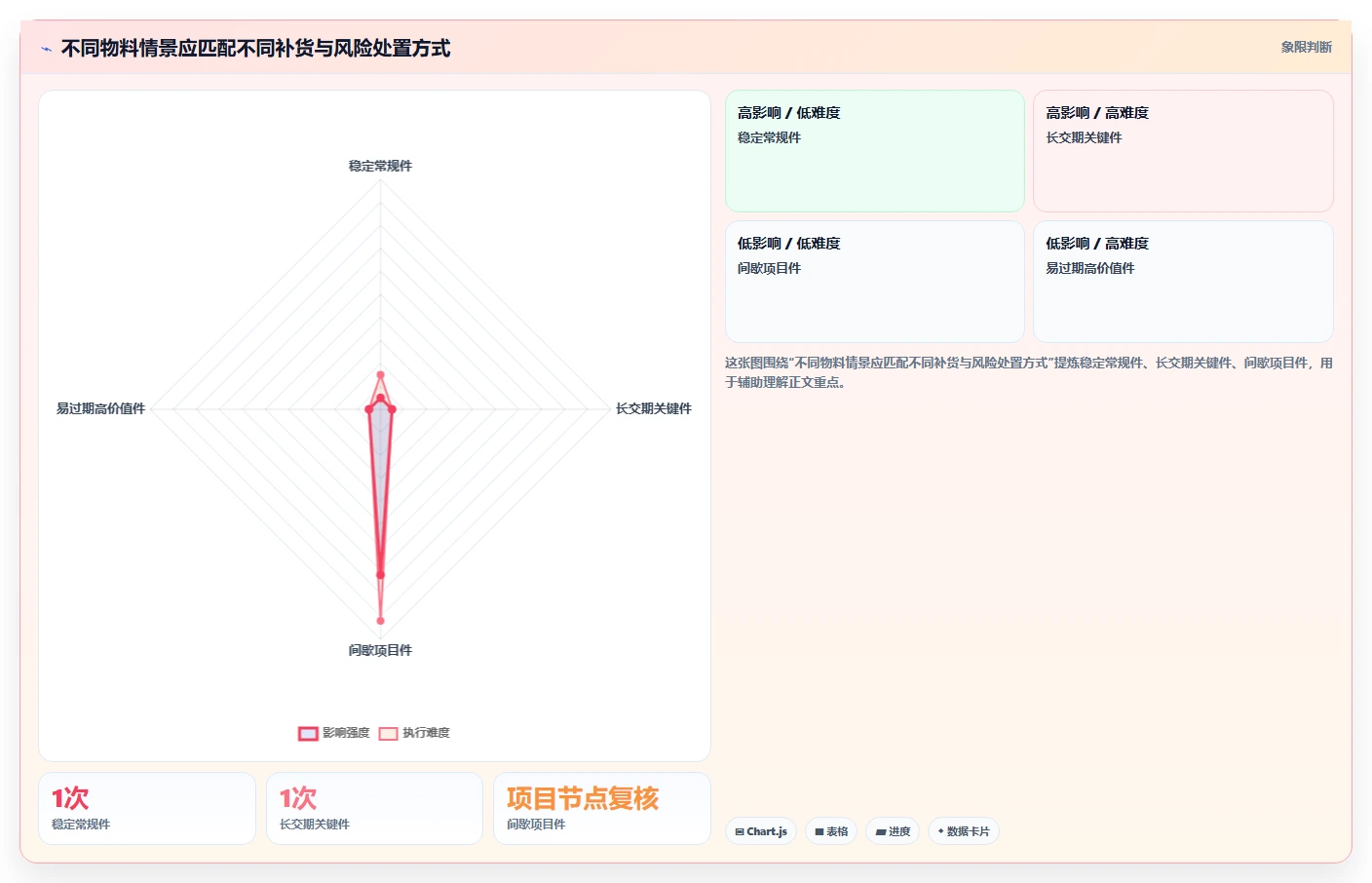Click the chart title 不同物料情景应匹配不同补货与风险处置方式
The height and width of the screenshot is (883, 1372).
coord(255,48)
